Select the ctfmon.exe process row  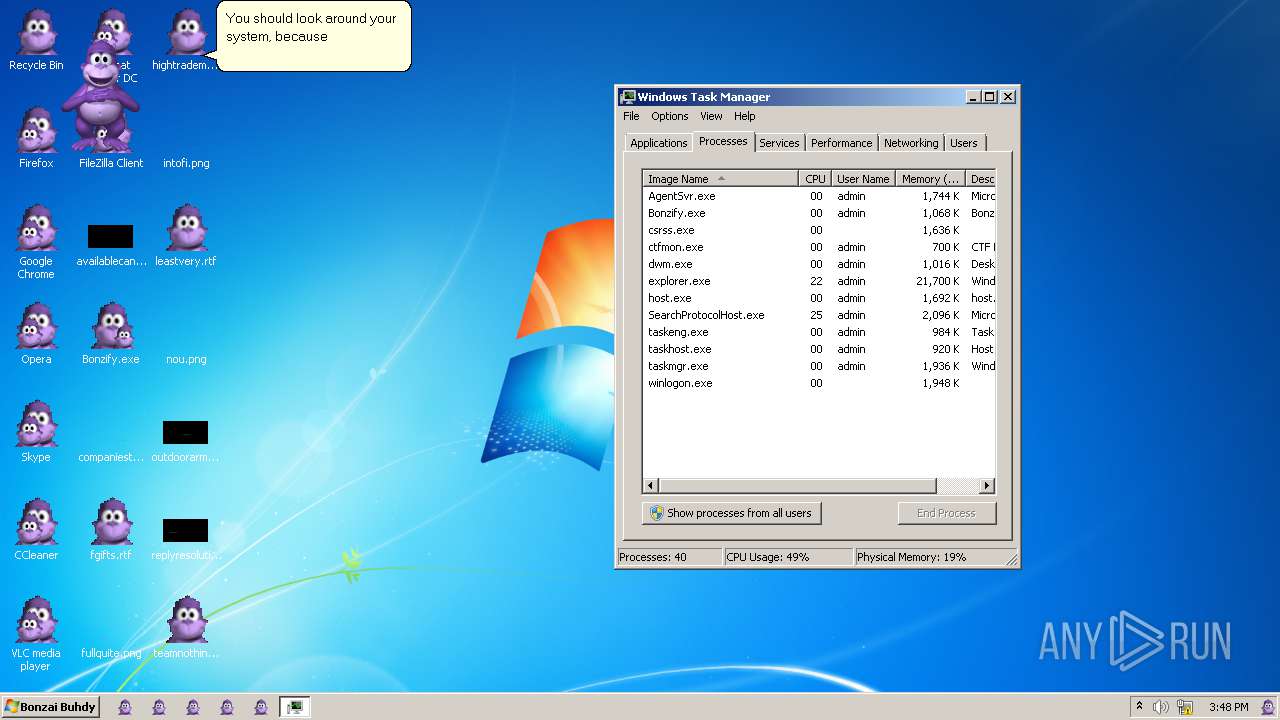(819, 247)
